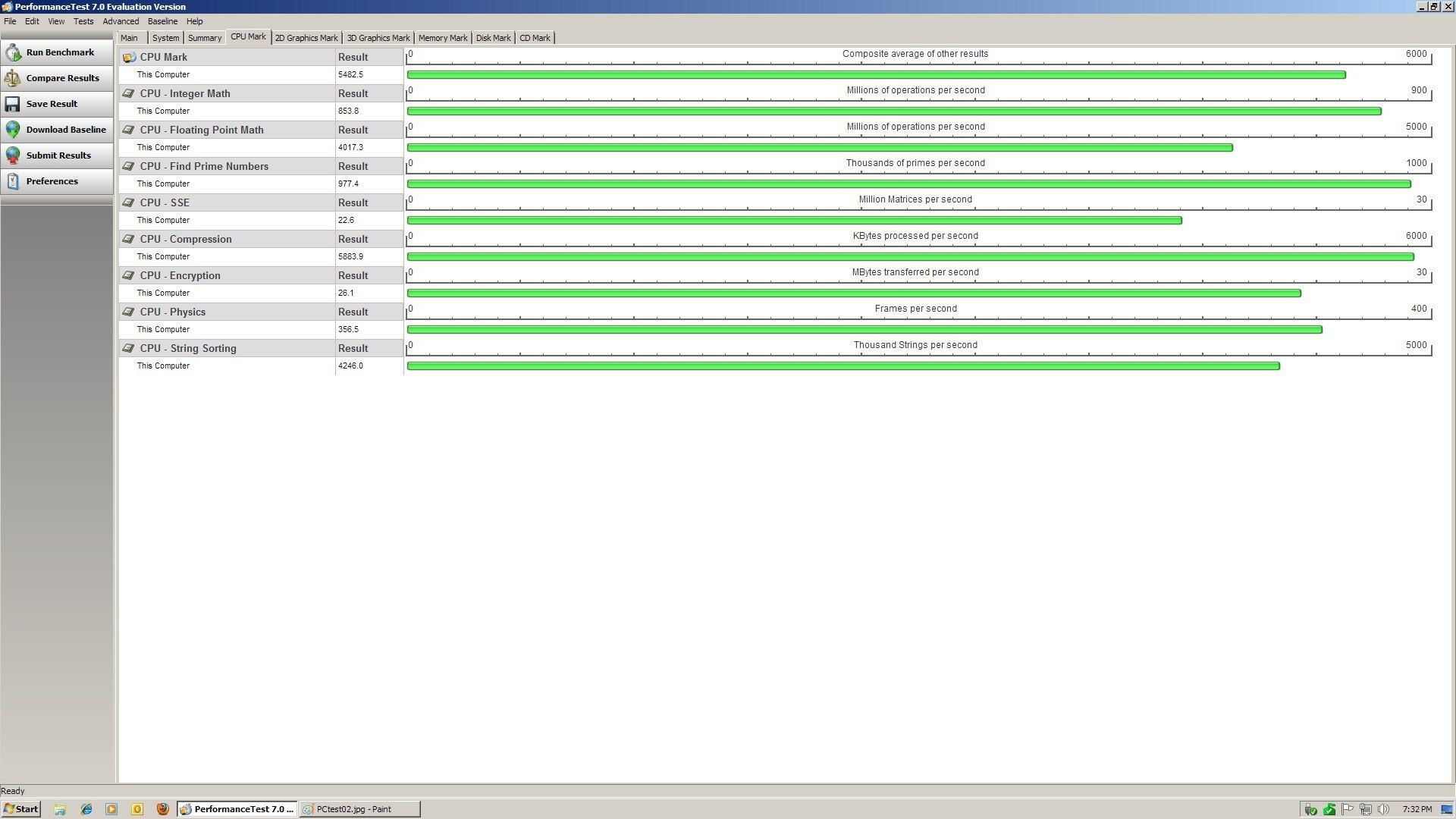Click the stopwatch icon beside Run Benchmark

coord(13,52)
